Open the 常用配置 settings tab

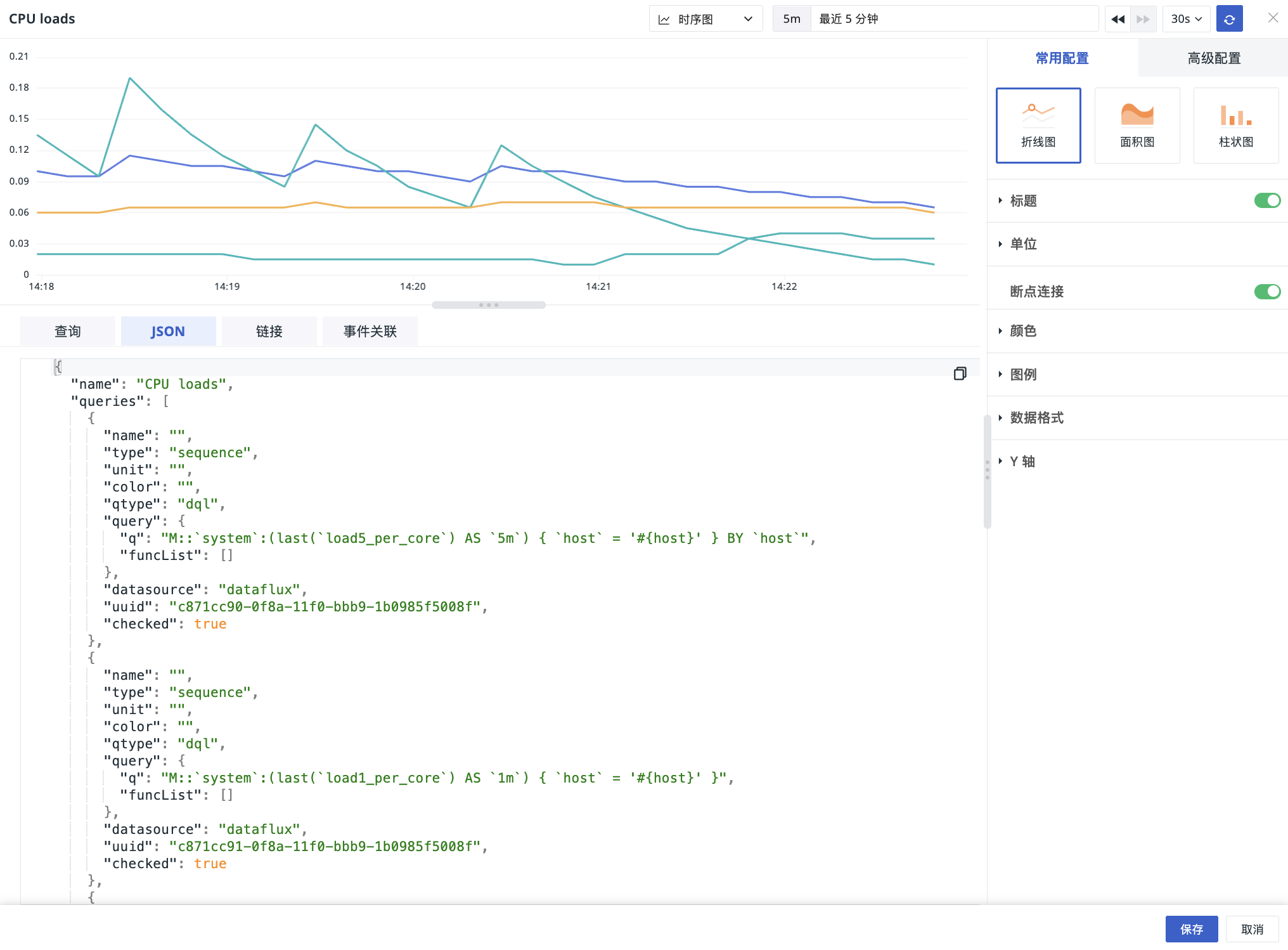click(x=1062, y=58)
